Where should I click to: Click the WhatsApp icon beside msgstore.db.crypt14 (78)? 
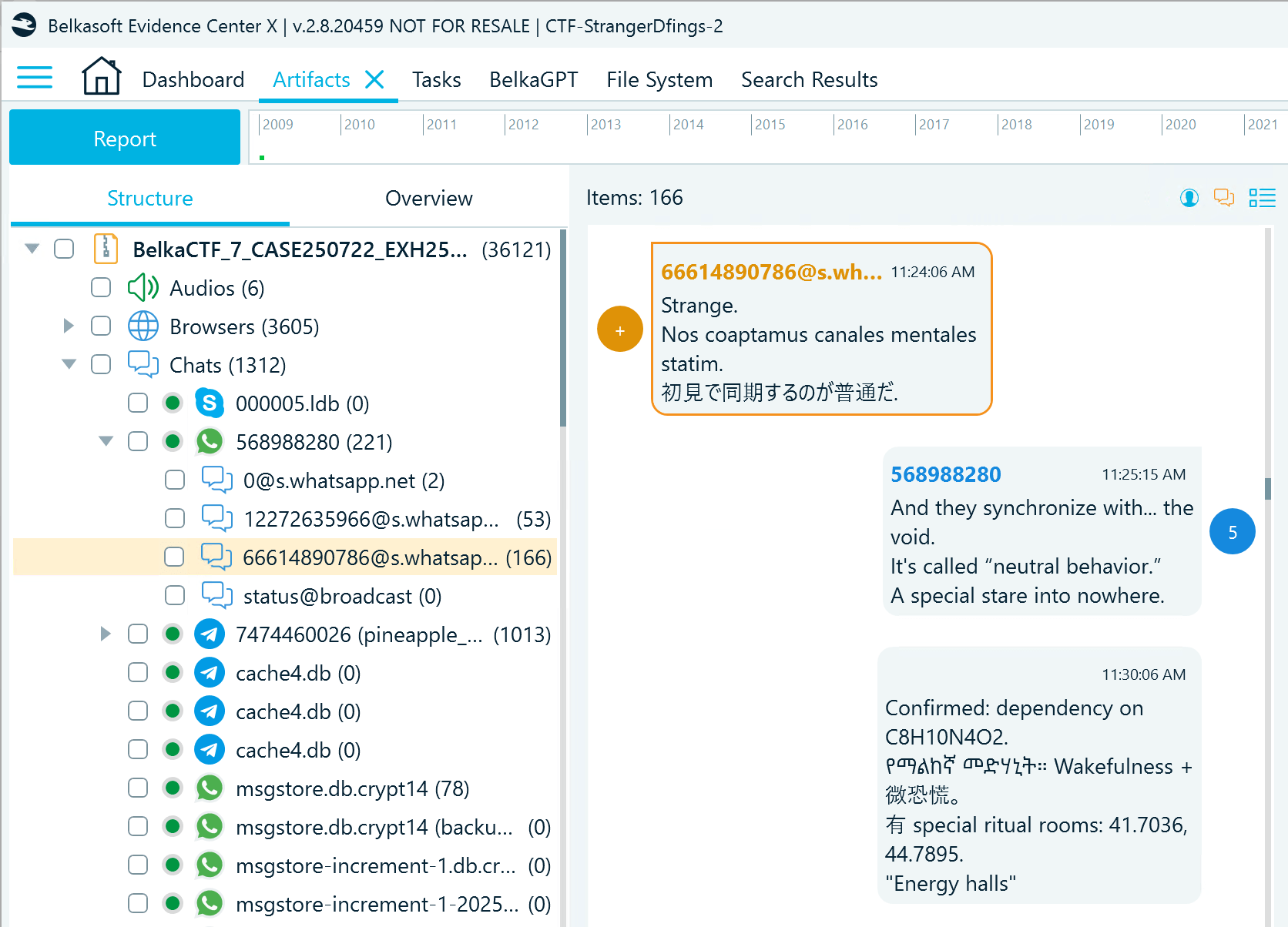[210, 788]
